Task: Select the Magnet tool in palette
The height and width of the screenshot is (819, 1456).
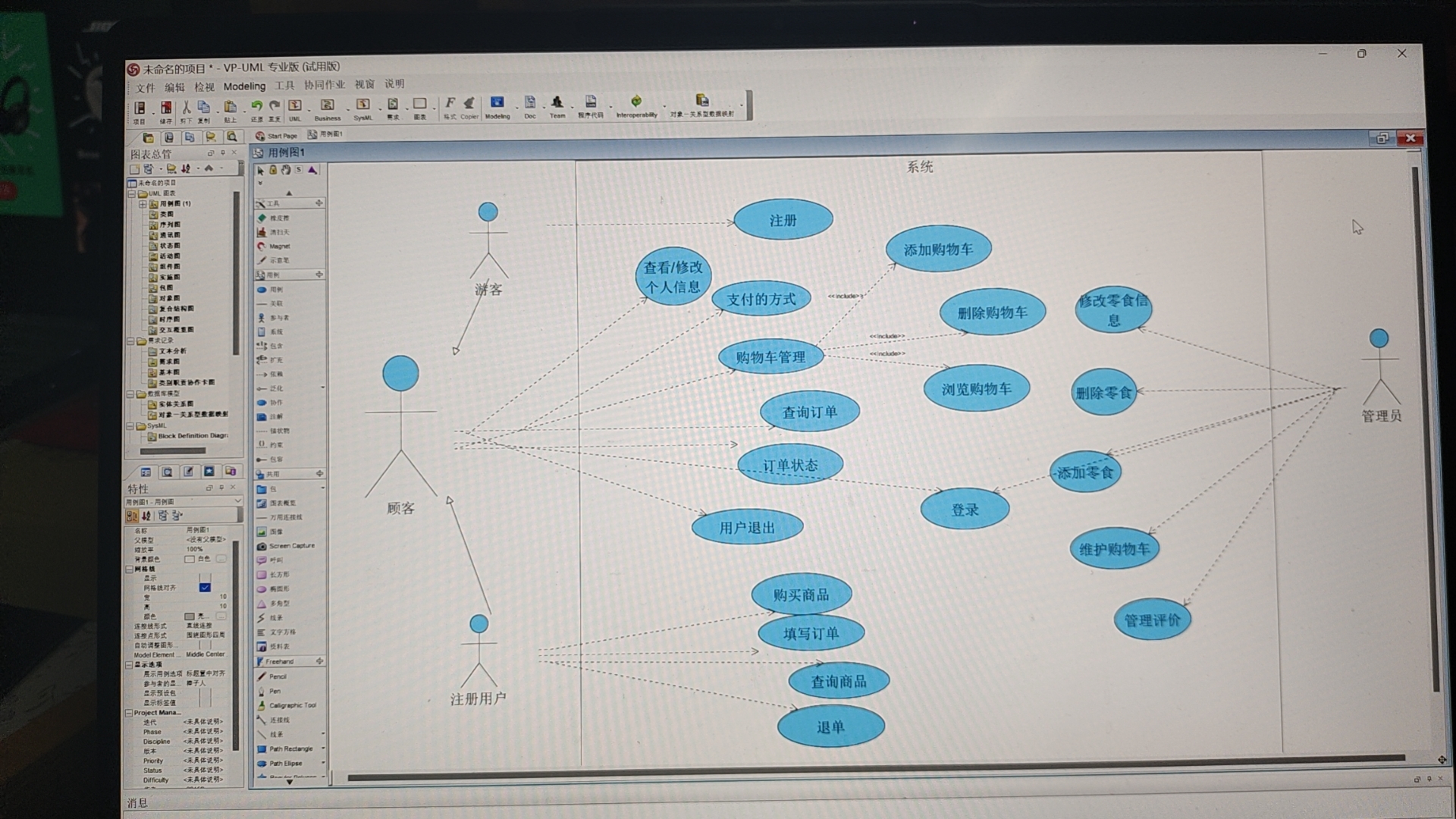Action: [279, 246]
